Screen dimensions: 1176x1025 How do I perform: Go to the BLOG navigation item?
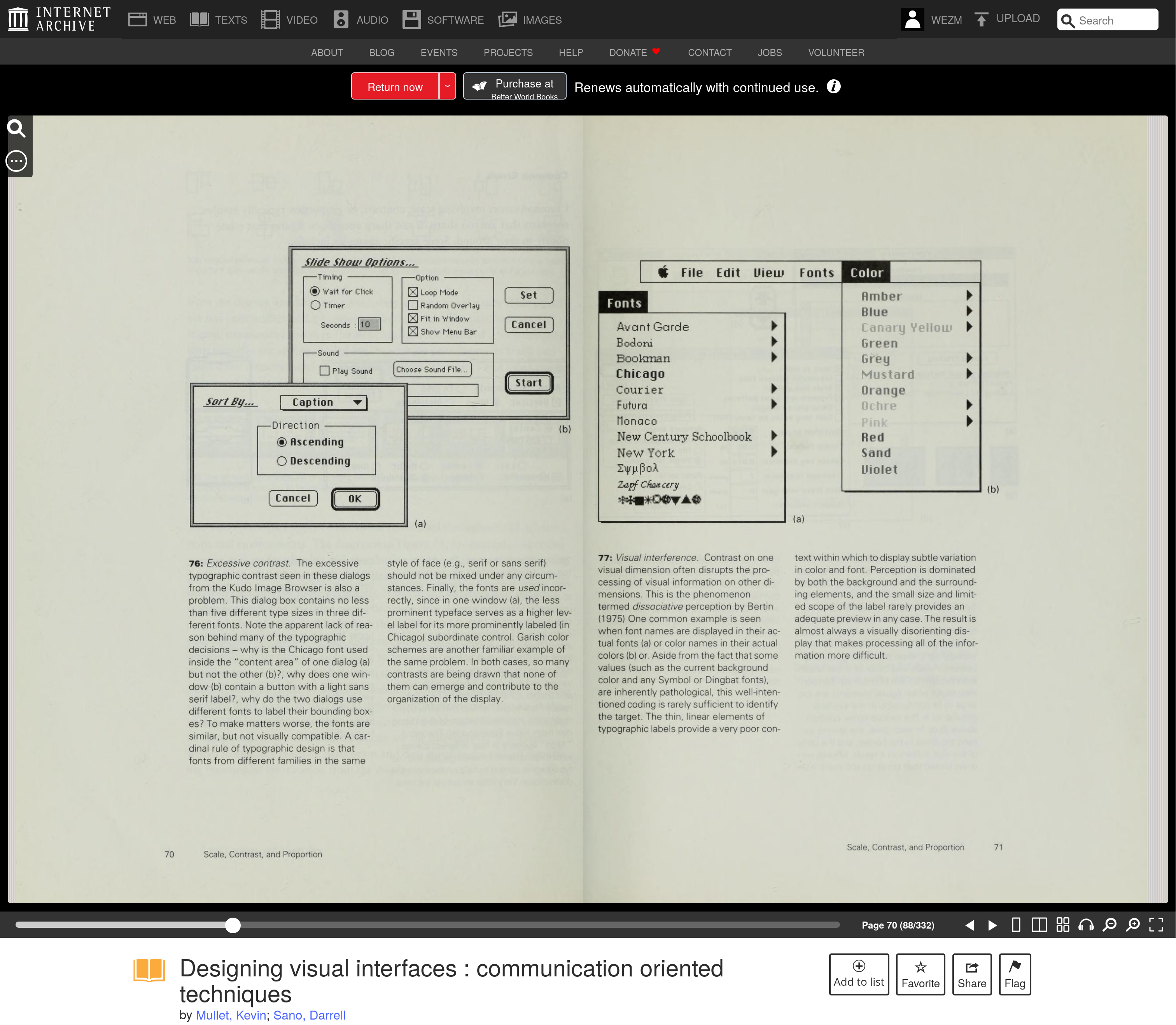(x=381, y=52)
